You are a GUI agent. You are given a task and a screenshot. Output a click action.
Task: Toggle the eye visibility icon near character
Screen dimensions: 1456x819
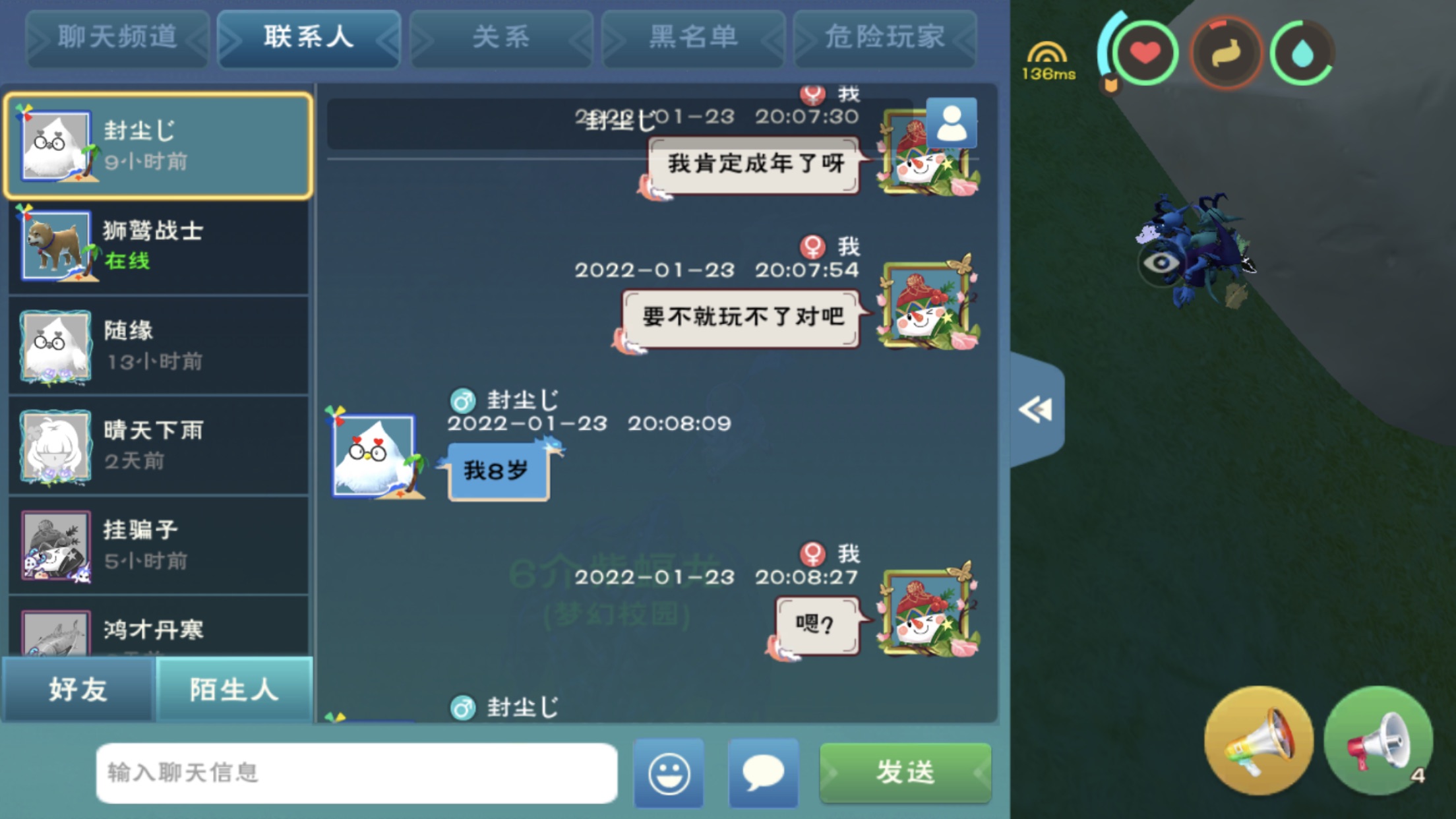click(1161, 263)
